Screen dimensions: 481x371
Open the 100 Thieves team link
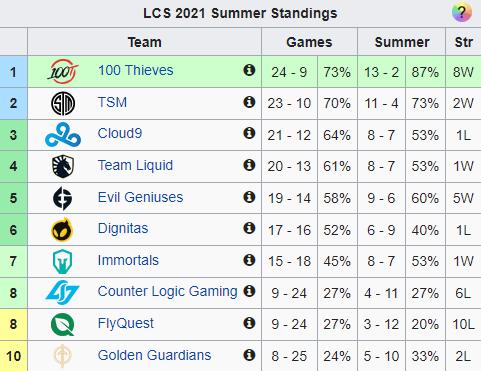(136, 70)
